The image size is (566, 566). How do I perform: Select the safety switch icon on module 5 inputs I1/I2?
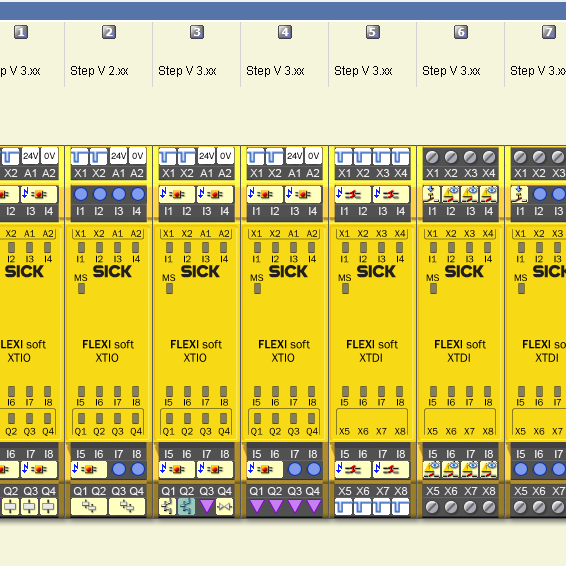point(353,195)
